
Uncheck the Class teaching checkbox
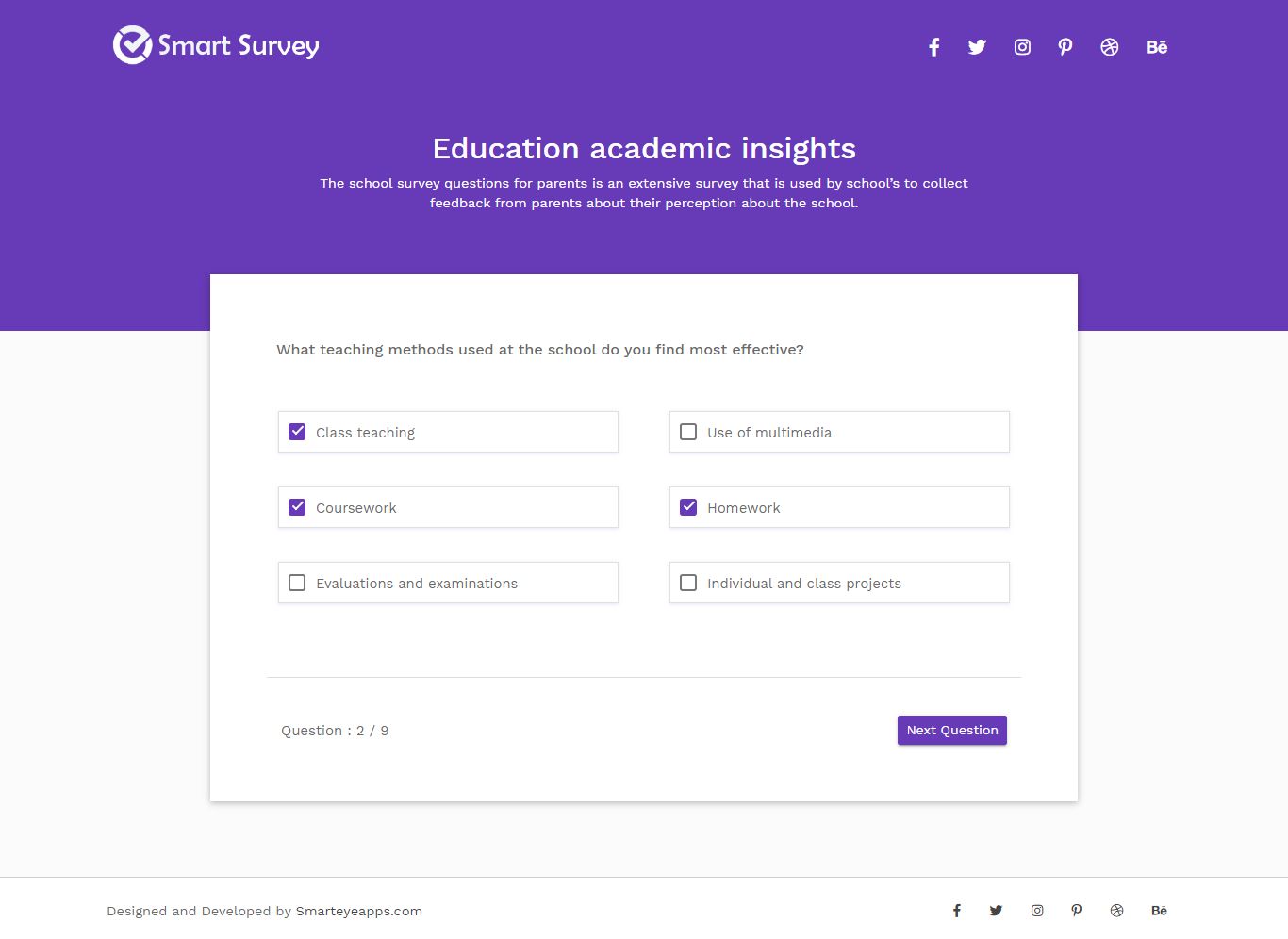(297, 432)
